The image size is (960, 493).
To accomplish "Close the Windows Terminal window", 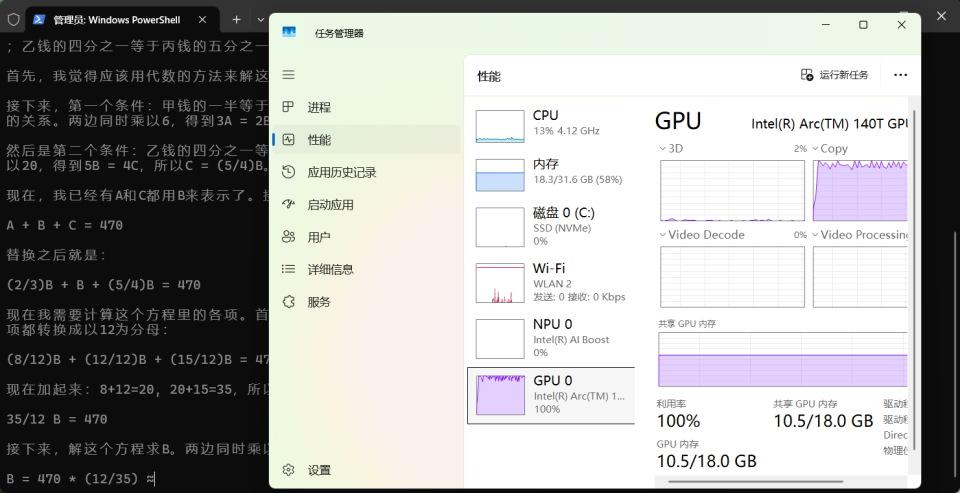I will point(941,16).
